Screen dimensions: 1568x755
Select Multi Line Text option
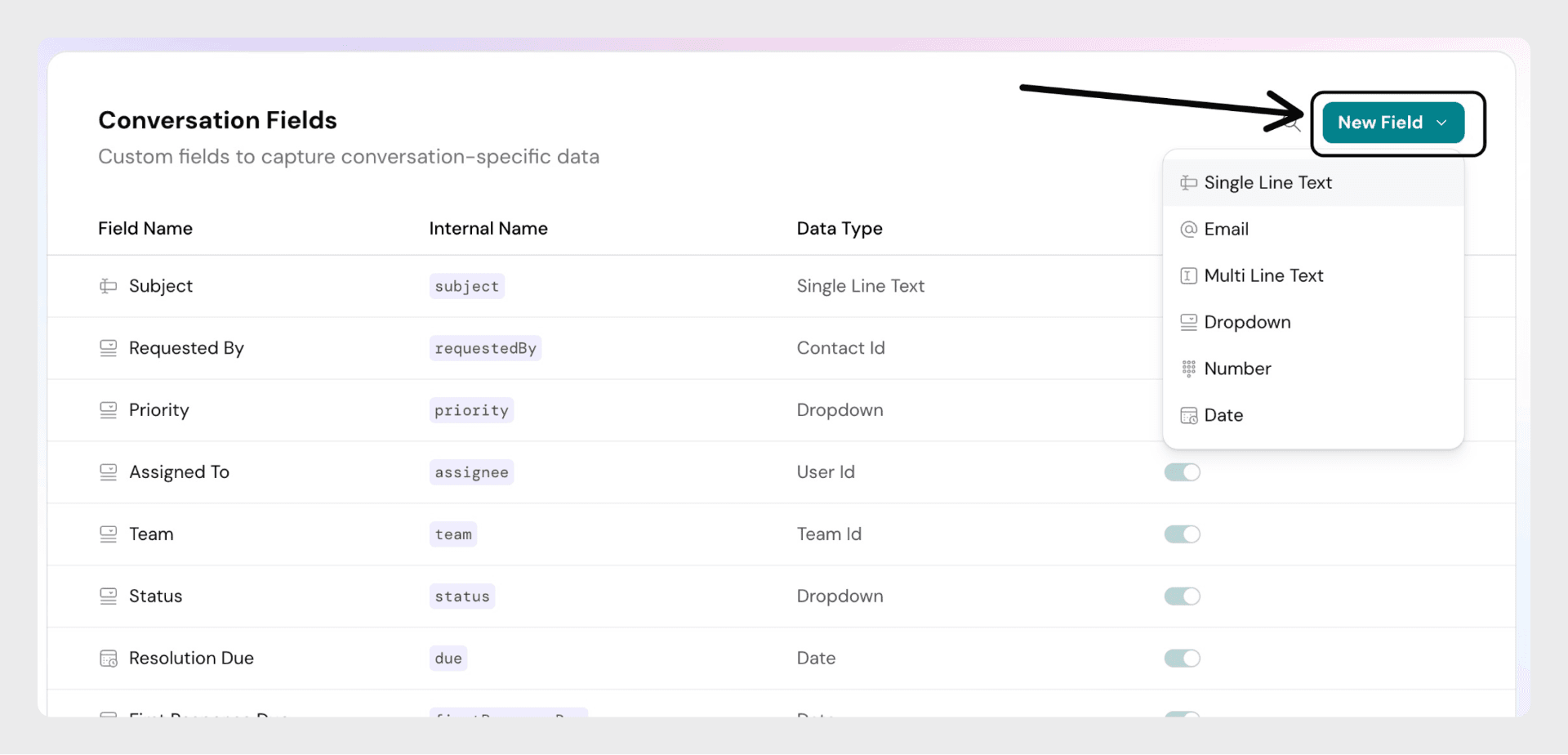(1263, 276)
